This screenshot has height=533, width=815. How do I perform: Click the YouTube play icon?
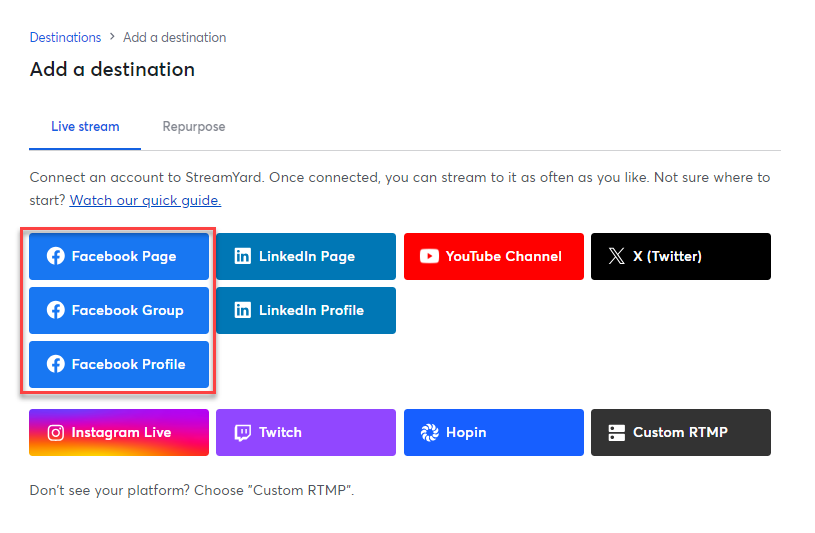[x=429, y=256]
